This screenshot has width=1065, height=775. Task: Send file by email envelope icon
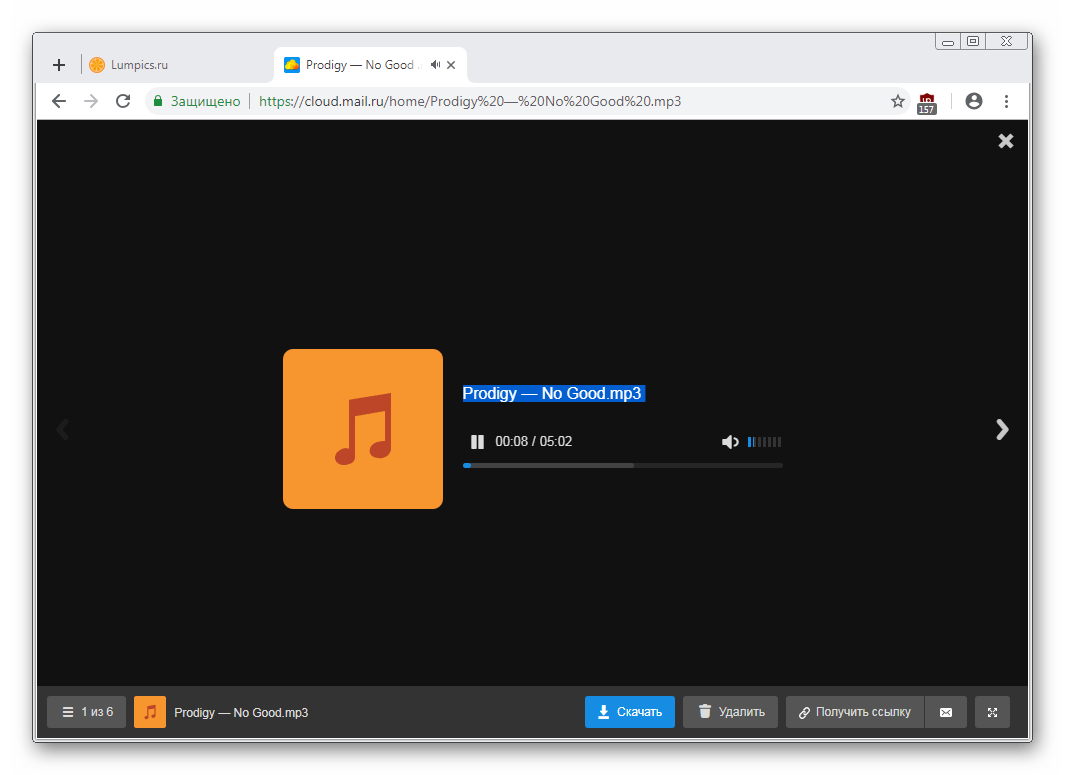coord(946,712)
